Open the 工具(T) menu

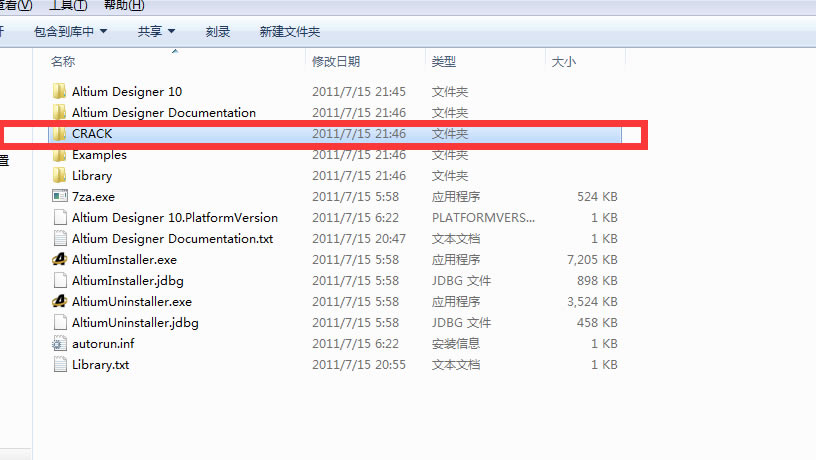[x=68, y=6]
